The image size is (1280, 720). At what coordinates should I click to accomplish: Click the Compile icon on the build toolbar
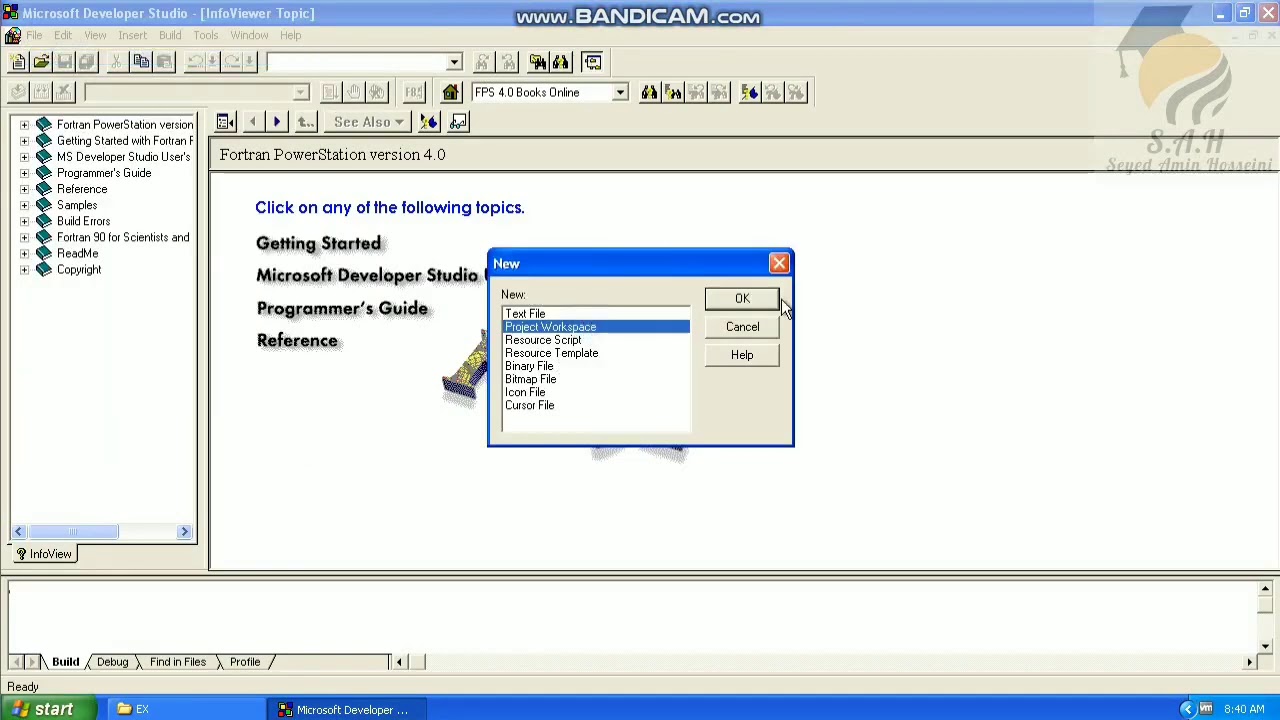[18, 92]
